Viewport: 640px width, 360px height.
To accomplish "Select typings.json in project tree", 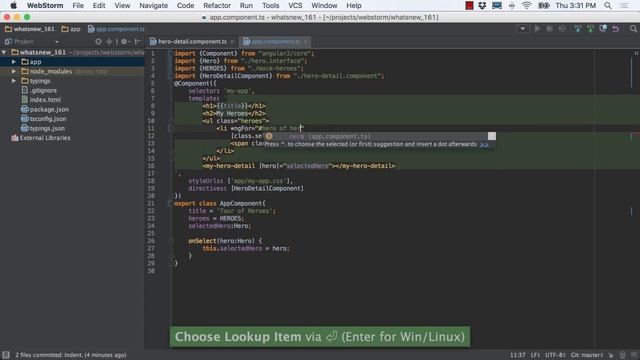I will (x=43, y=128).
